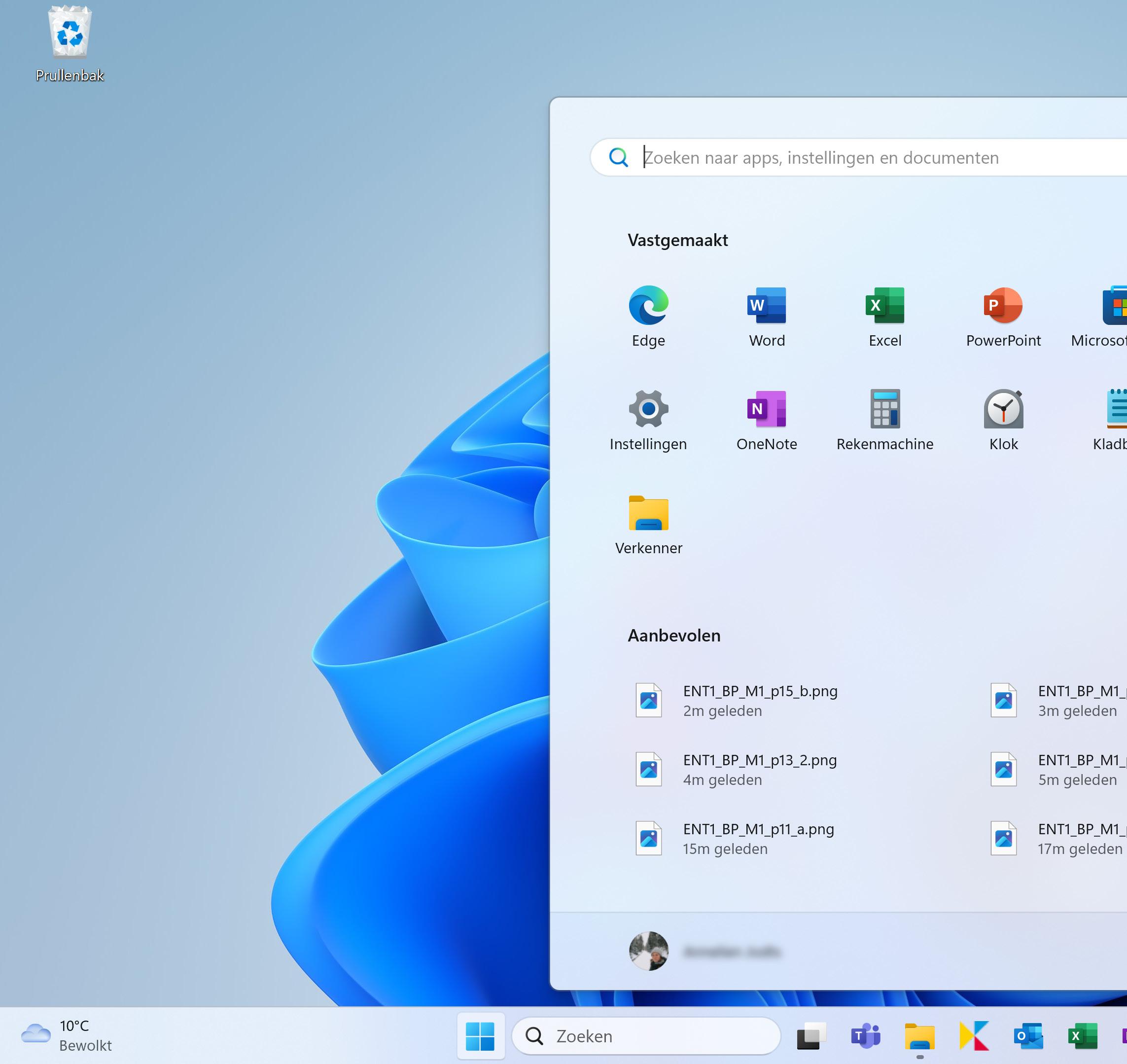Open Instellingen settings app
1127x1064 pixels.
click(648, 409)
